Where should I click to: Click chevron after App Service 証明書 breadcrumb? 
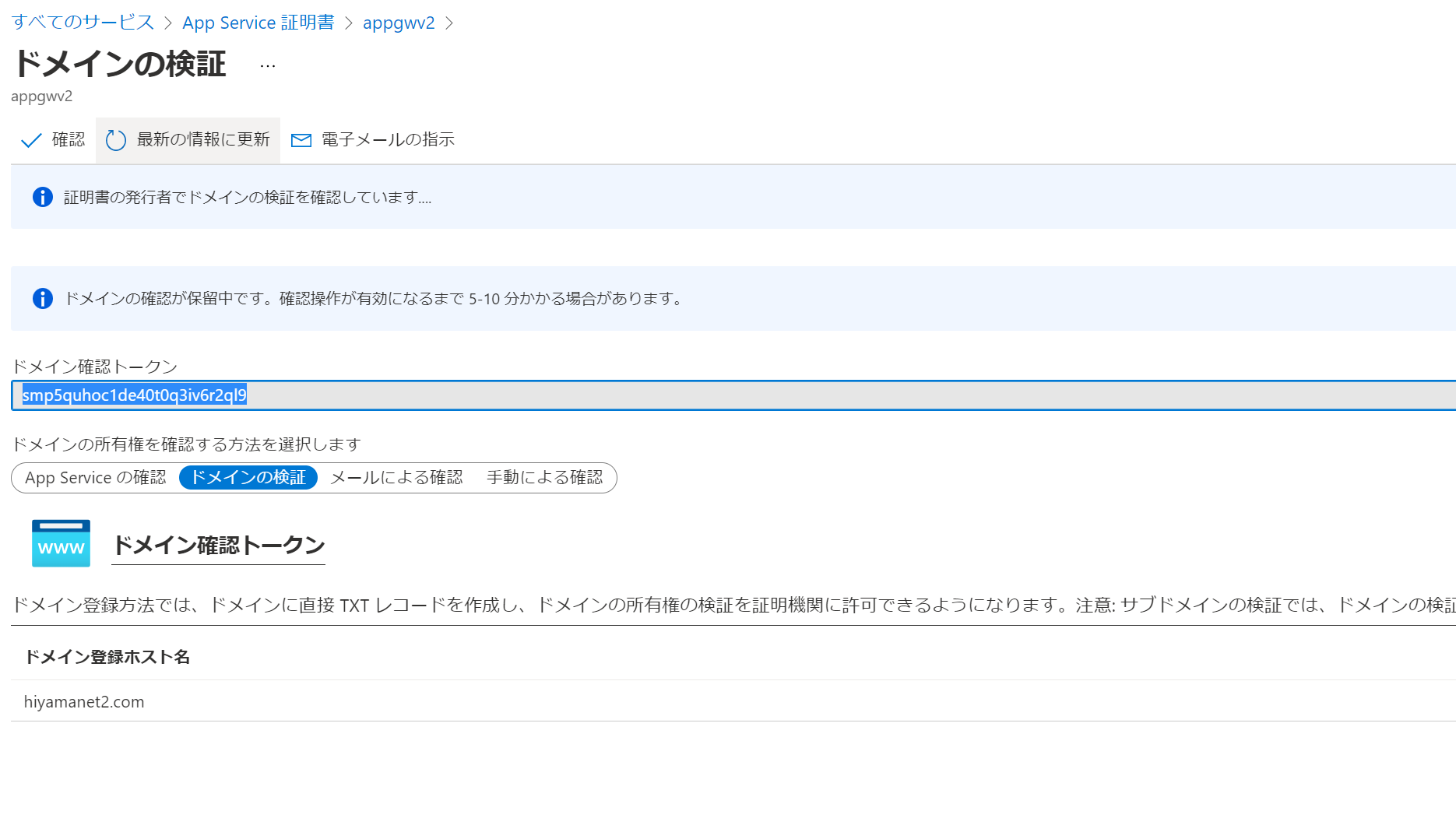(348, 23)
